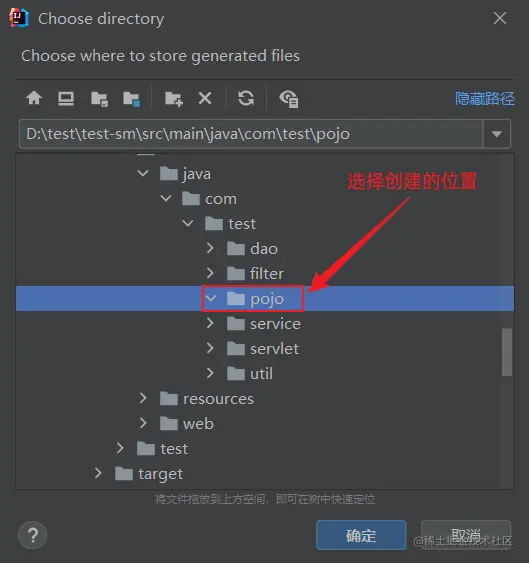Create a new folder icon

point(174,99)
